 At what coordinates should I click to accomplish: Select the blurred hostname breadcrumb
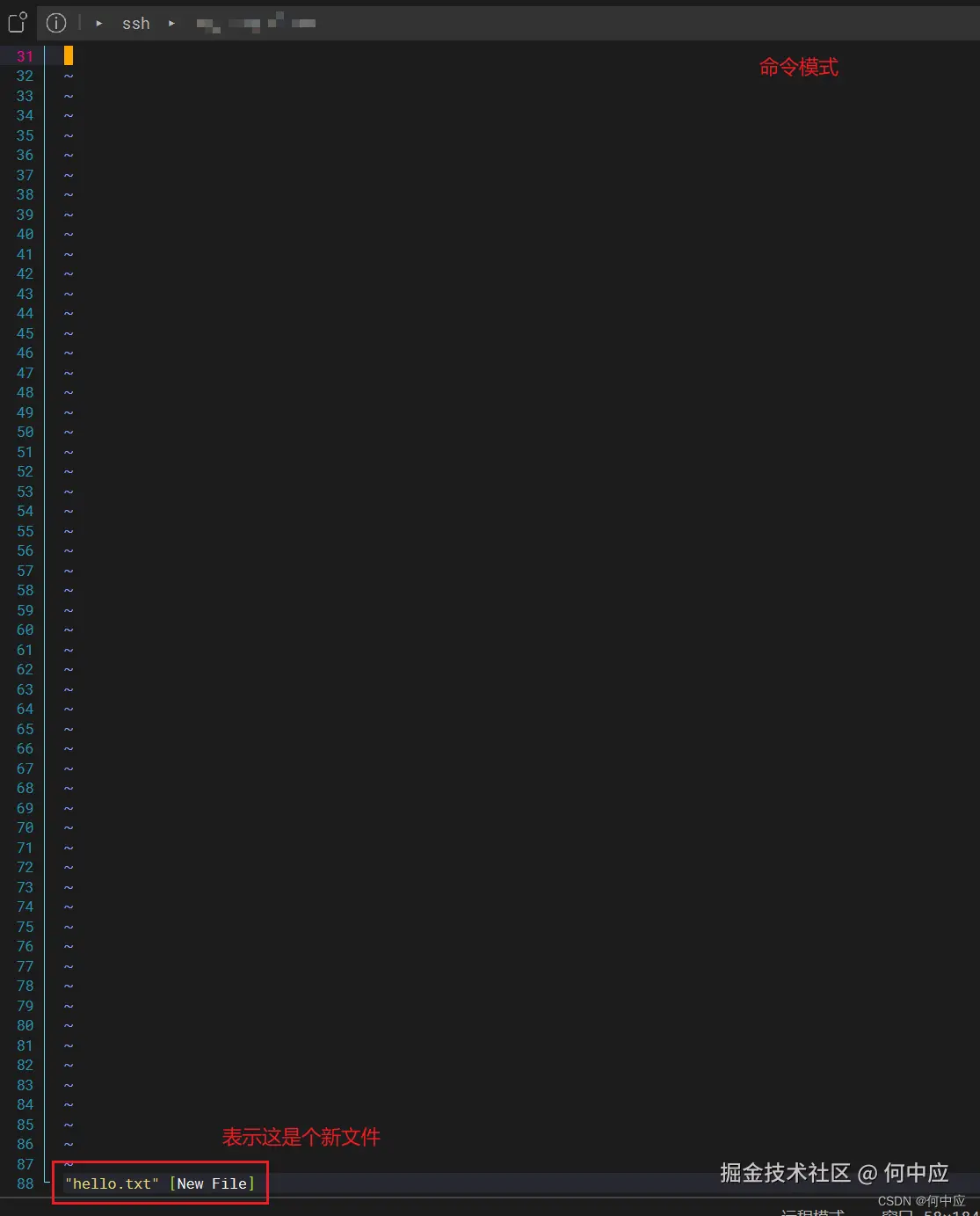(256, 23)
